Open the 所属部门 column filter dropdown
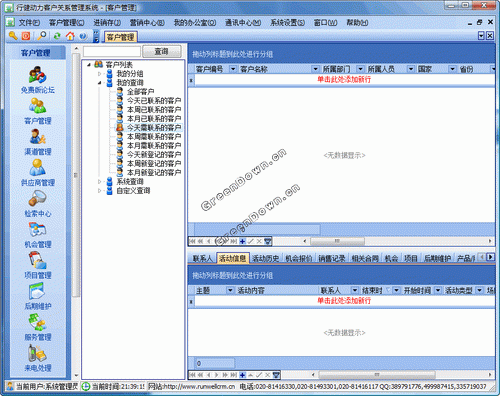 point(360,69)
